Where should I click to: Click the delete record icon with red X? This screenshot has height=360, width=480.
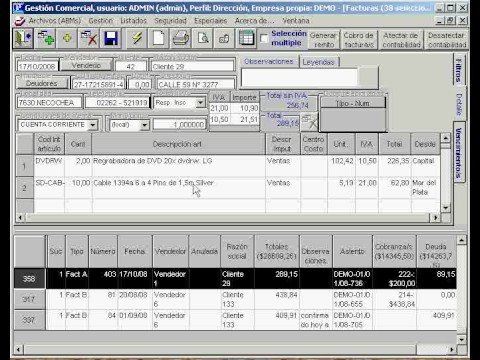(89, 38)
